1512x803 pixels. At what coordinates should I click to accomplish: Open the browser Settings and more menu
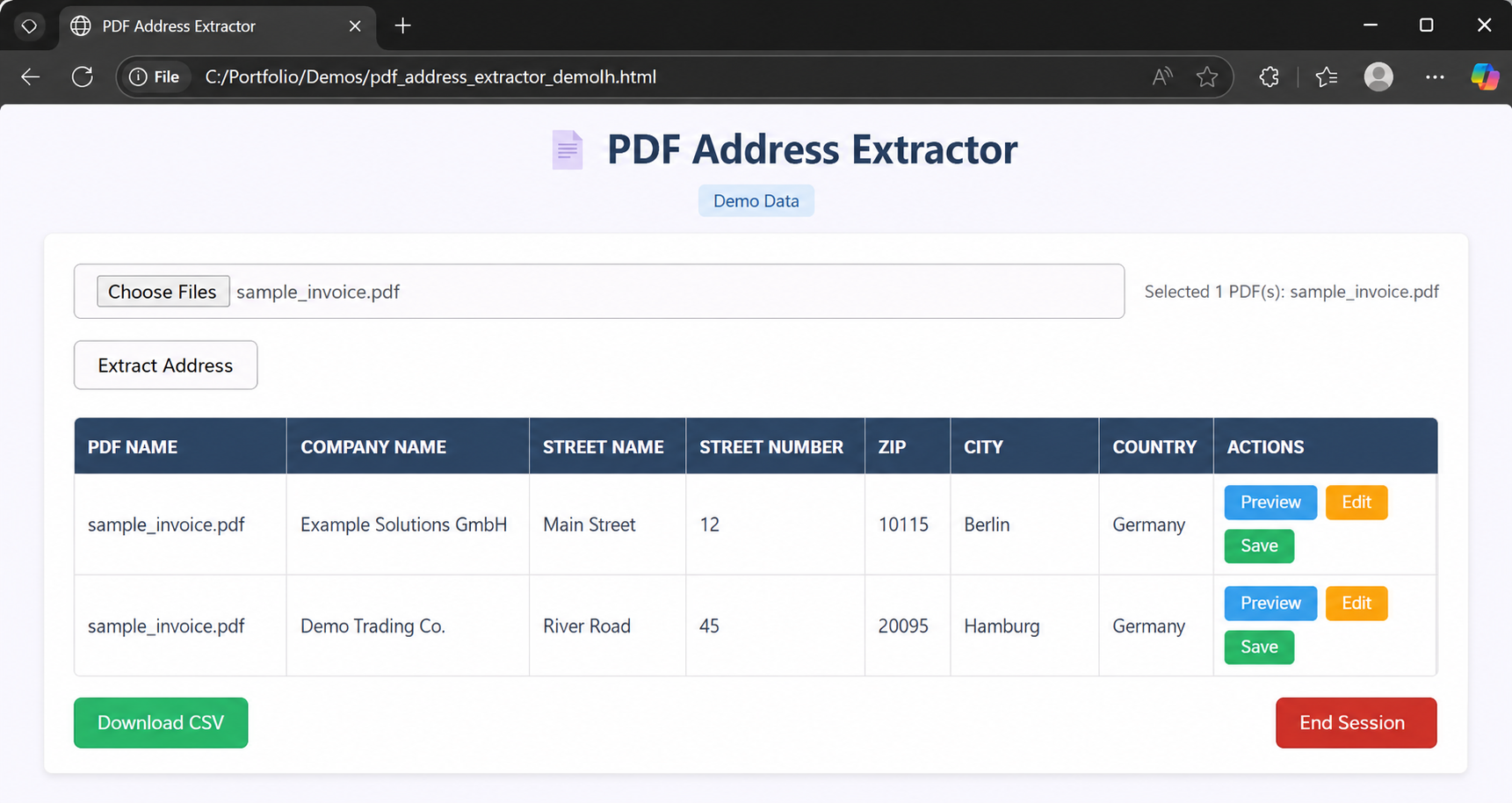(1435, 77)
